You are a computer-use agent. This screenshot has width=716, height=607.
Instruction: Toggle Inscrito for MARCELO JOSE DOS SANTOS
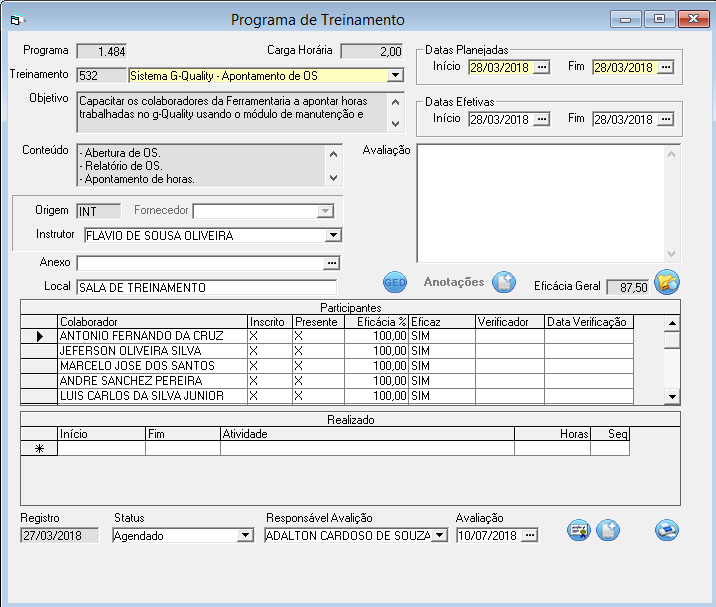tap(269, 366)
